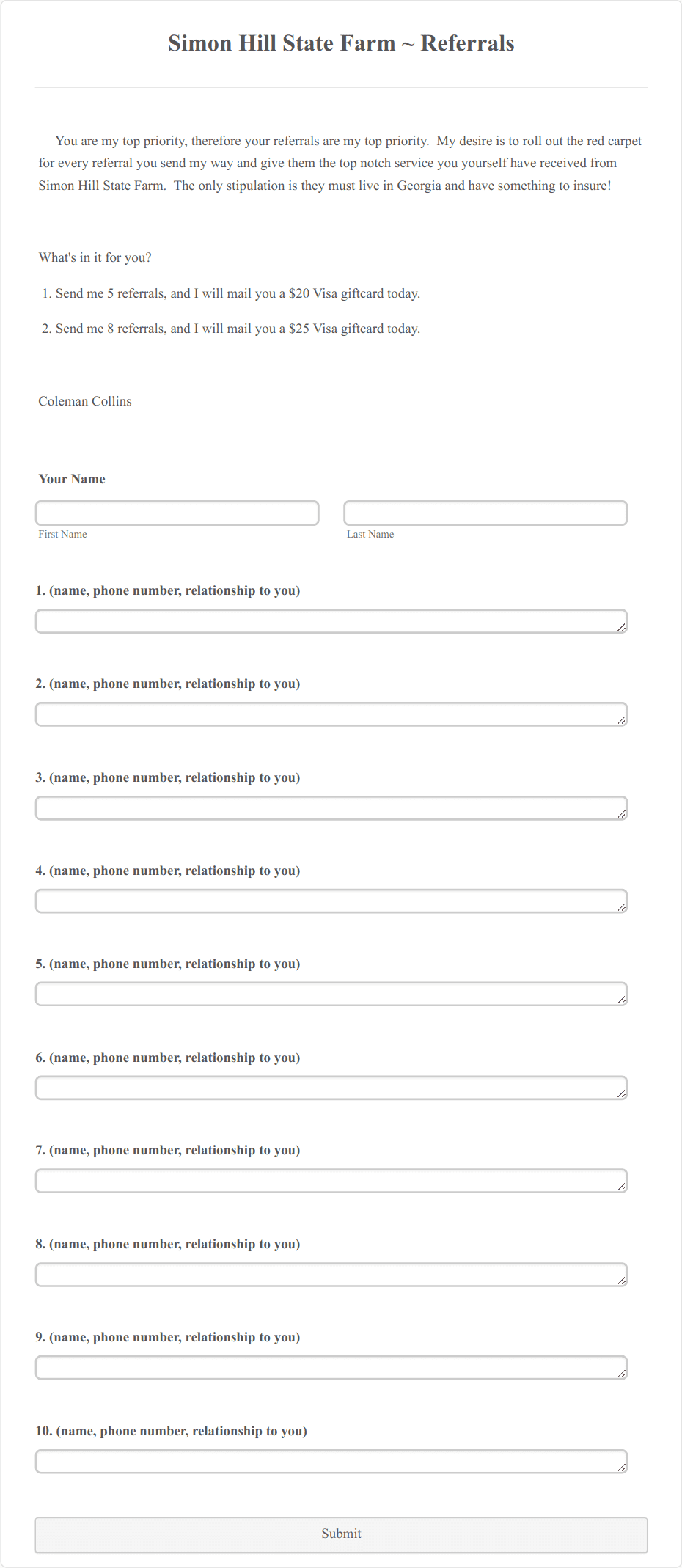This screenshot has height=1568, width=682.
Task: Click the Your Name label
Action: tap(72, 479)
